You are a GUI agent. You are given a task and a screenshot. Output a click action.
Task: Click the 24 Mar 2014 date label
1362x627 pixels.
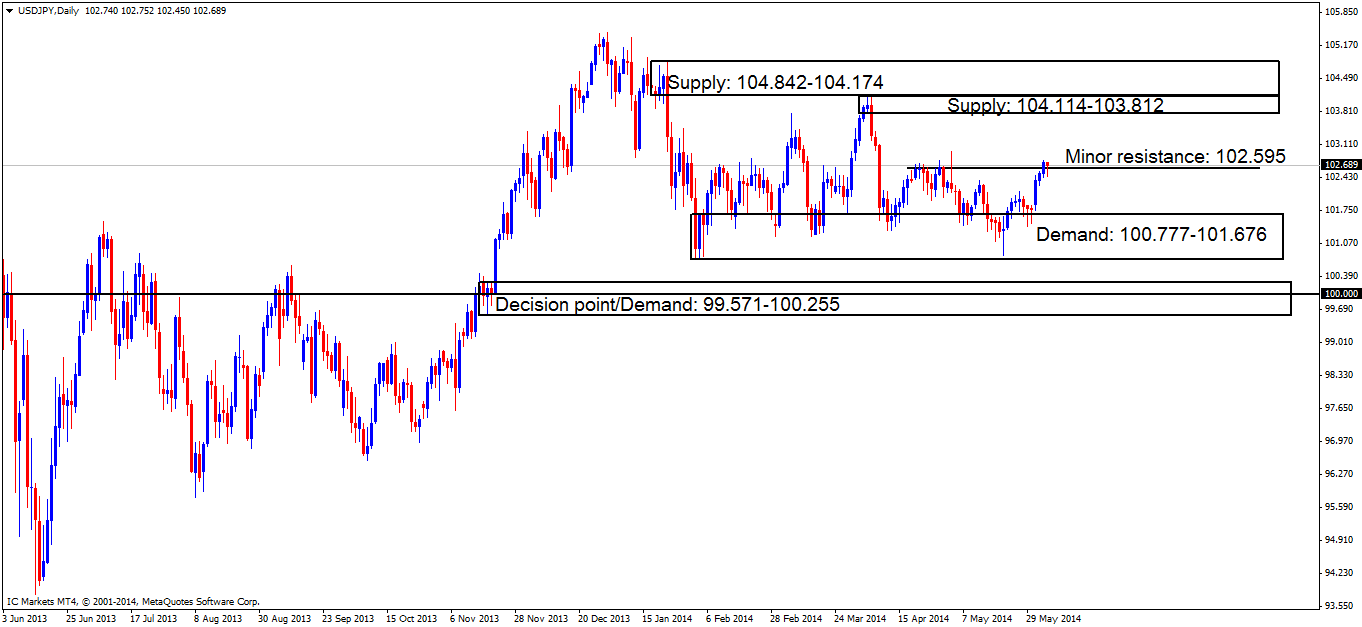(859, 619)
